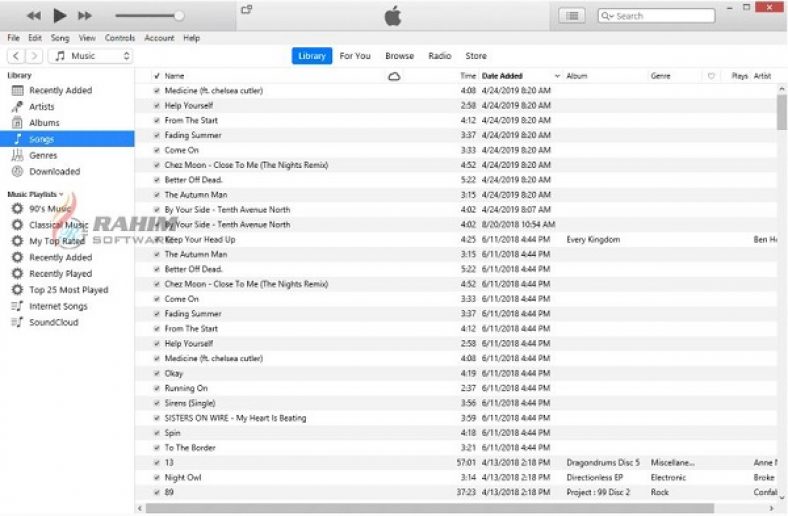Sort by the Album column header
This screenshot has height=516, width=788.
point(577,76)
